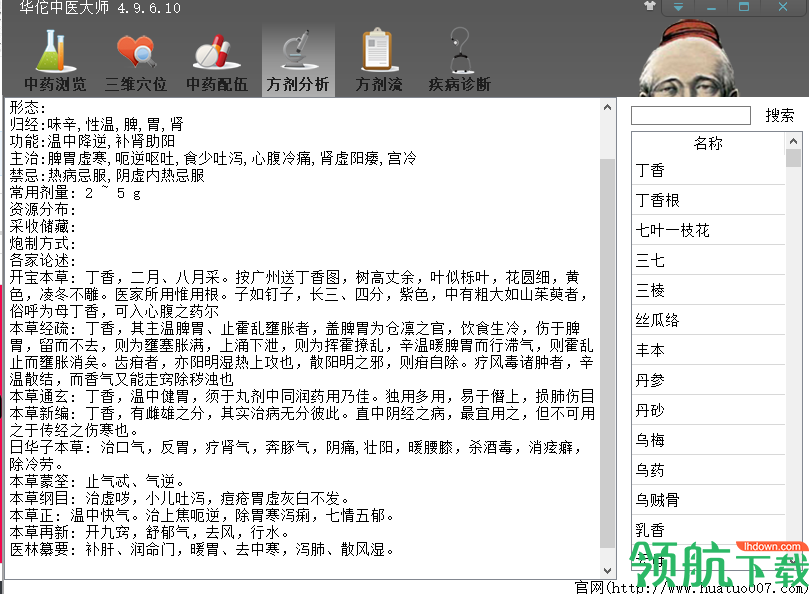Viewport: 809px width, 594px height.
Task: Select 丹砂 in the herb list
Action: 708,410
